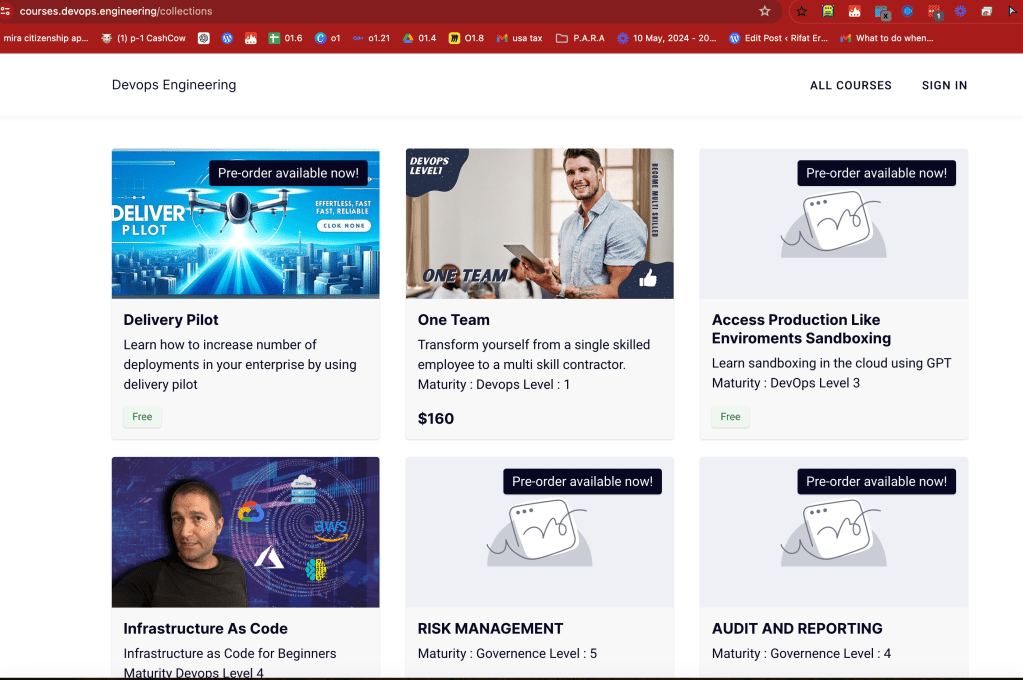The width and height of the screenshot is (1023, 680).
Task: Click the cursor arrow extension at the toolbar's end
Action: click(1013, 11)
